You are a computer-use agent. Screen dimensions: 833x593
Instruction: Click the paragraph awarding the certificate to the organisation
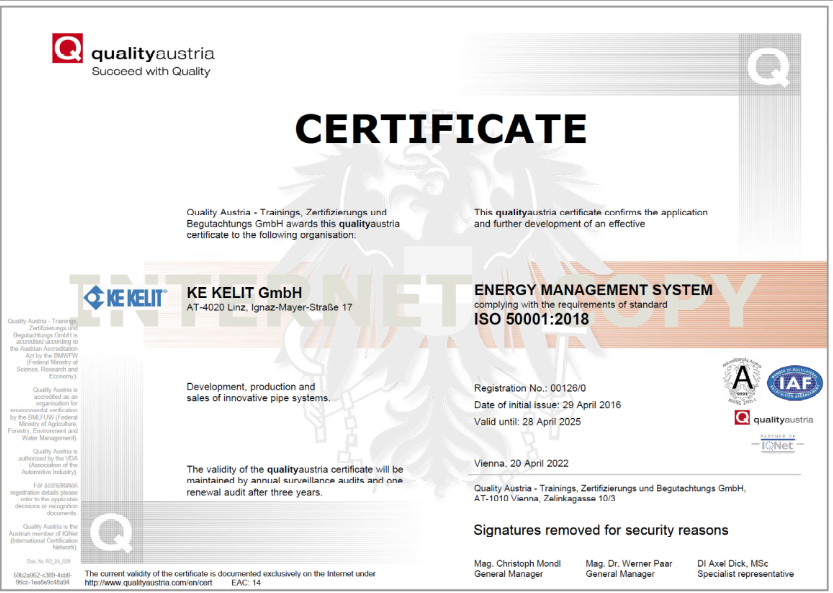[293, 224]
